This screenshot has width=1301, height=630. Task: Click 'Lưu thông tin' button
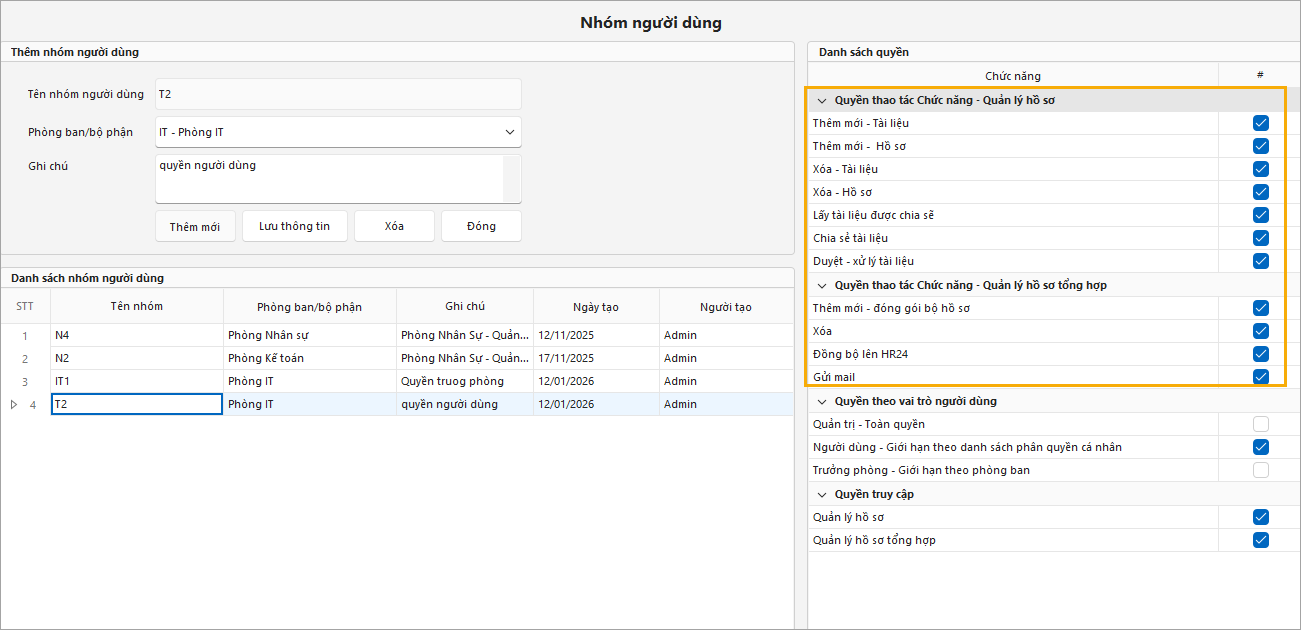click(294, 226)
